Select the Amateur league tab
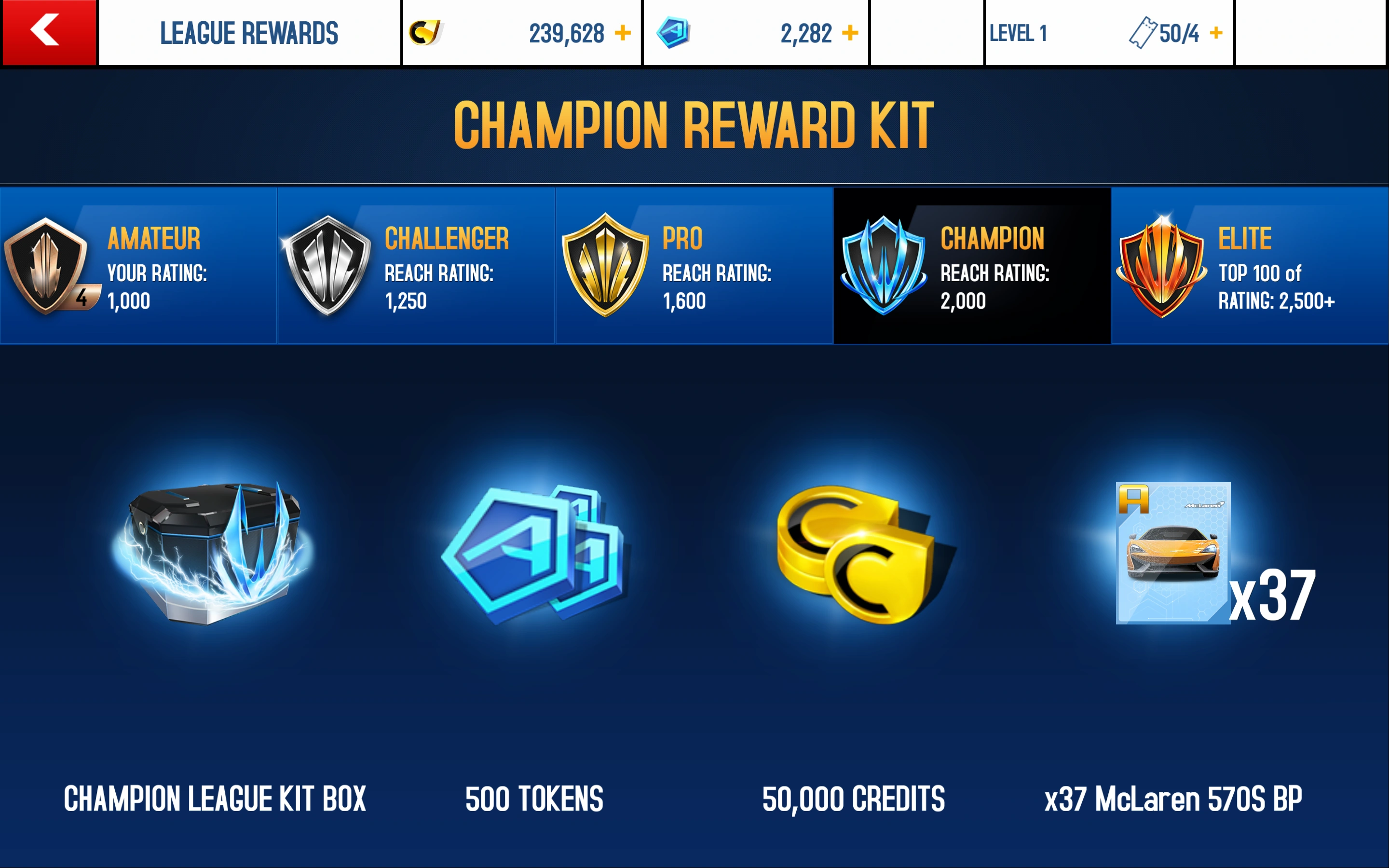 [138, 266]
